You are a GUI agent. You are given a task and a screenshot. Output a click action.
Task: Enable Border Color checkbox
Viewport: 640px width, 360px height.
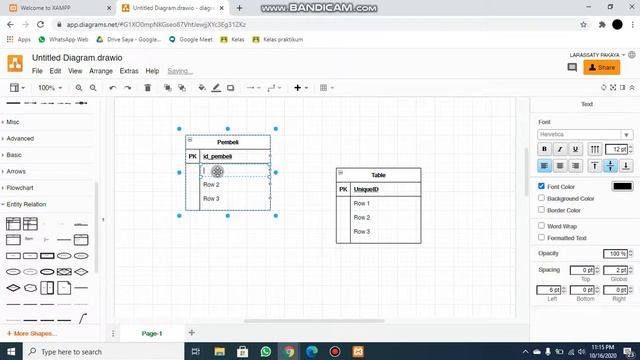pos(541,210)
